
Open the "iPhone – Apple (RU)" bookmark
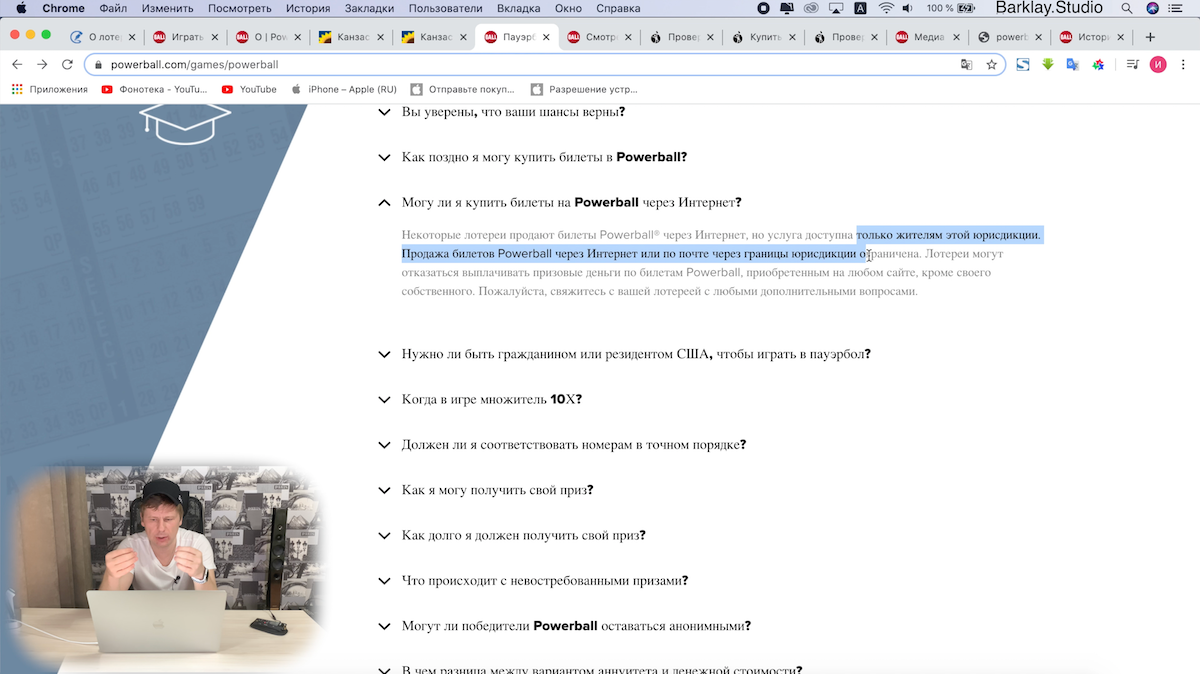[343, 89]
